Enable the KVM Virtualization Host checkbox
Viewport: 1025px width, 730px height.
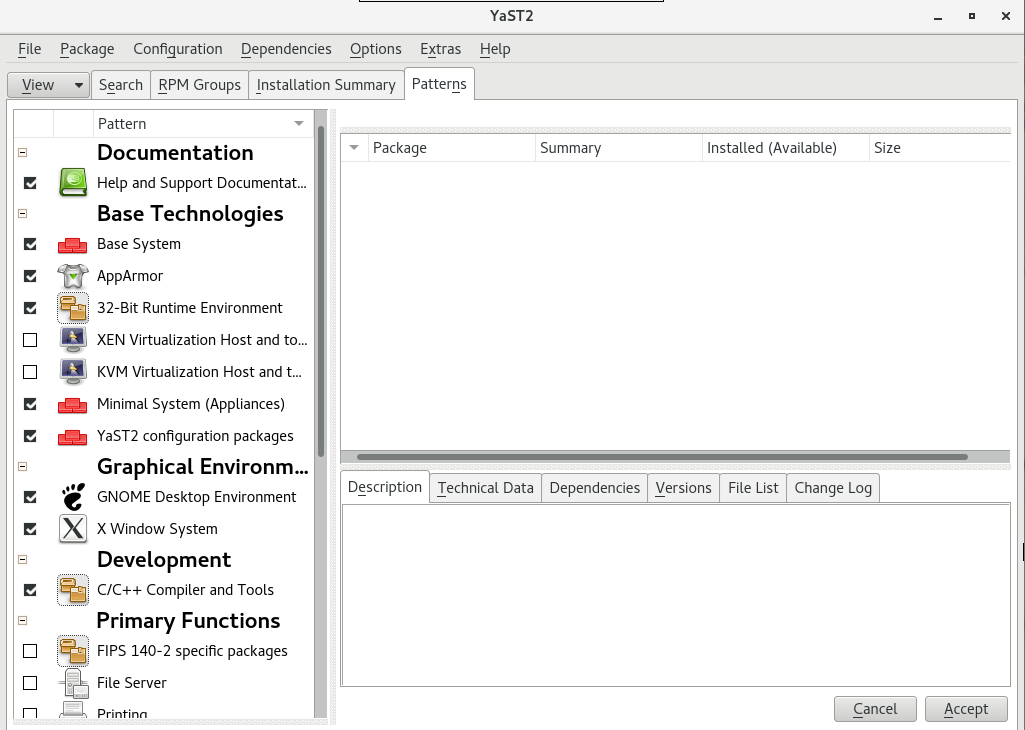coord(30,372)
